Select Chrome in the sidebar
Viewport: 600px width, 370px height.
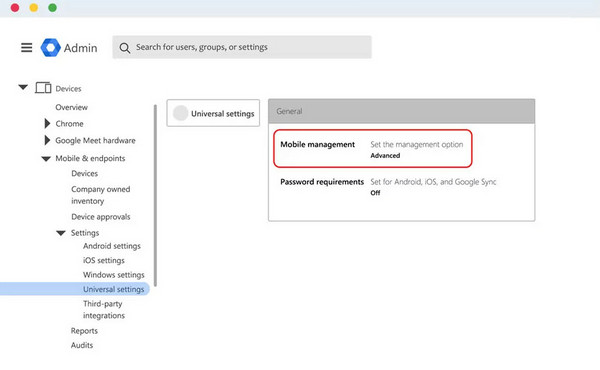(x=69, y=124)
